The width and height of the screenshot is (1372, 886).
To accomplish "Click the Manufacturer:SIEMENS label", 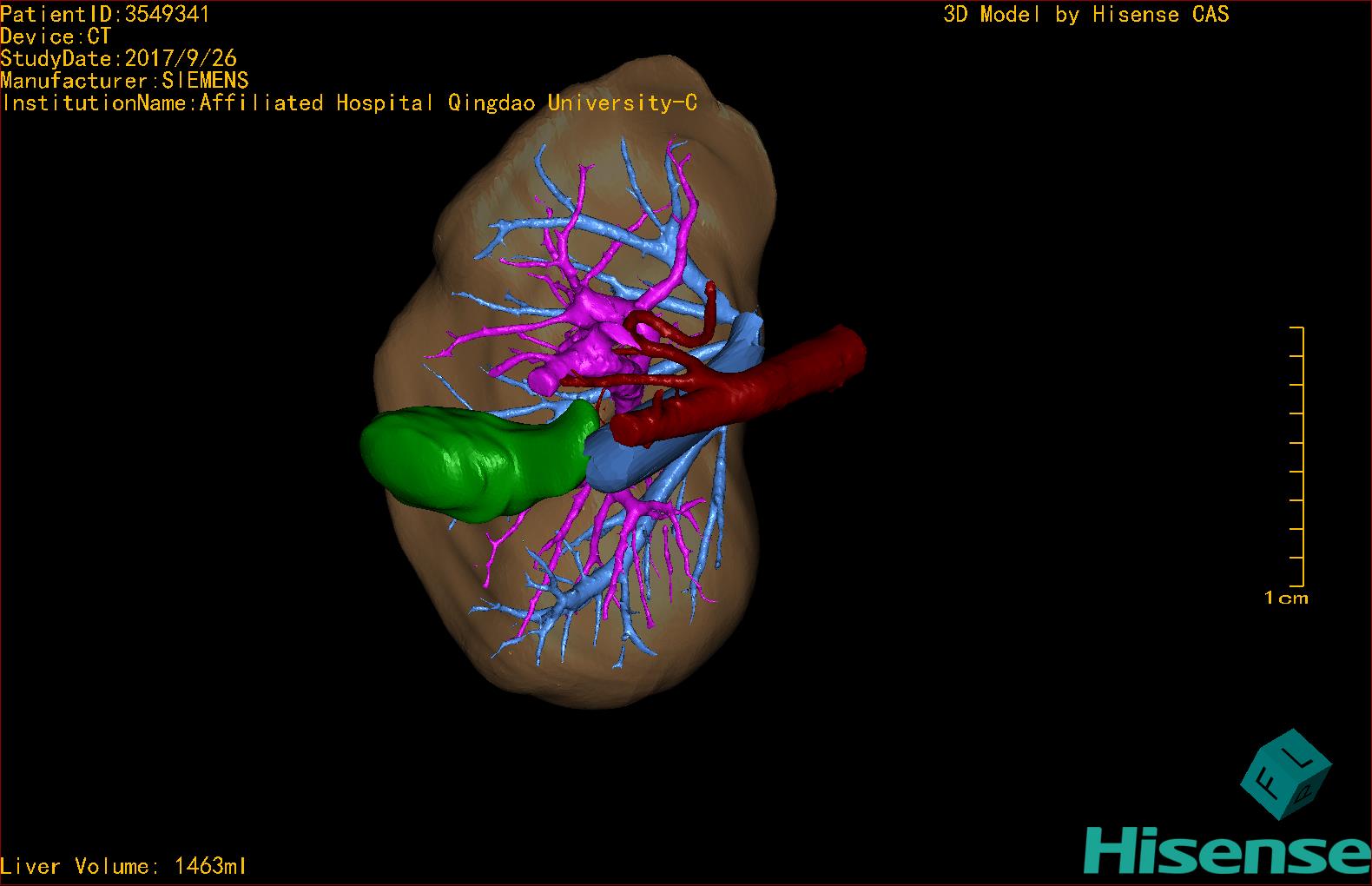I will [x=125, y=81].
